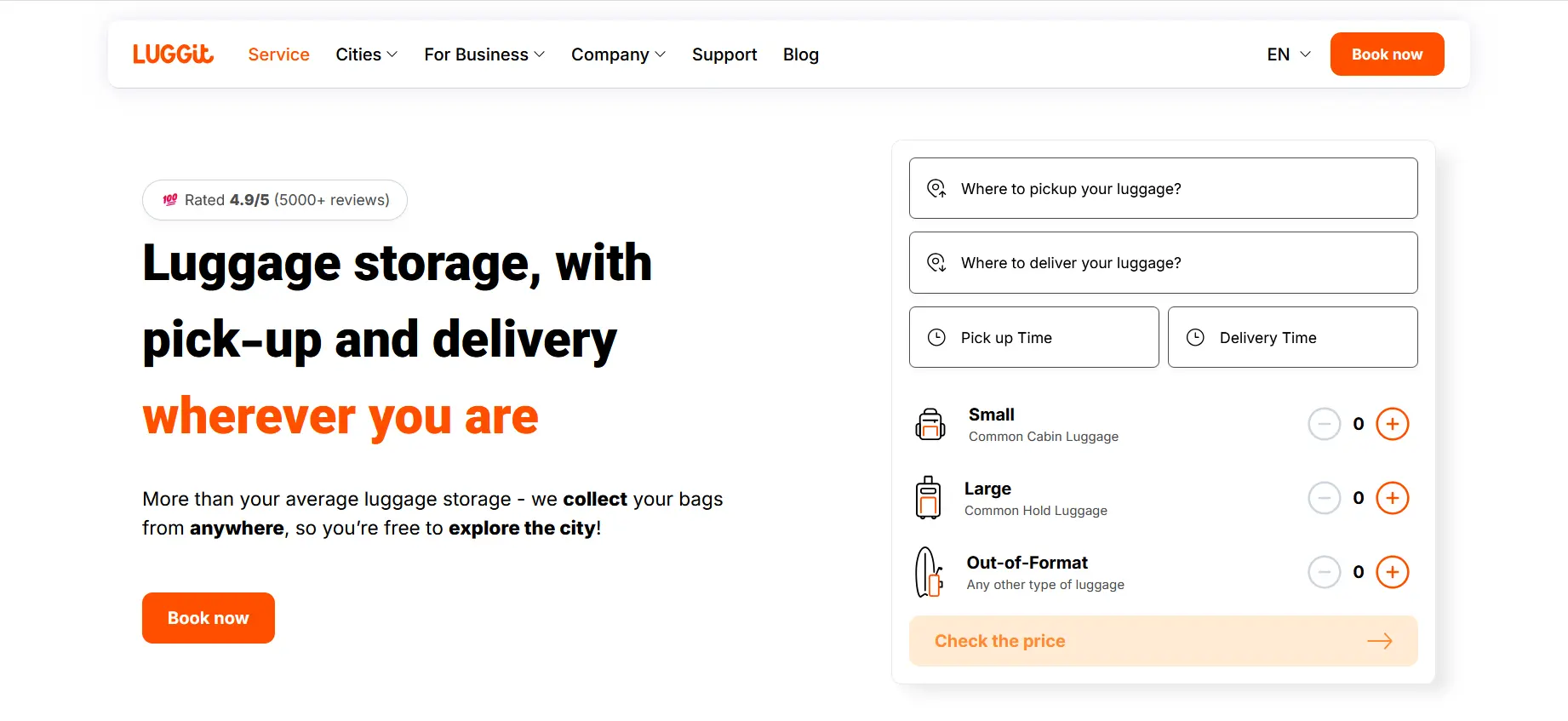Viewport: 1568px width, 721px height.
Task: Open the Support page
Action: click(724, 54)
